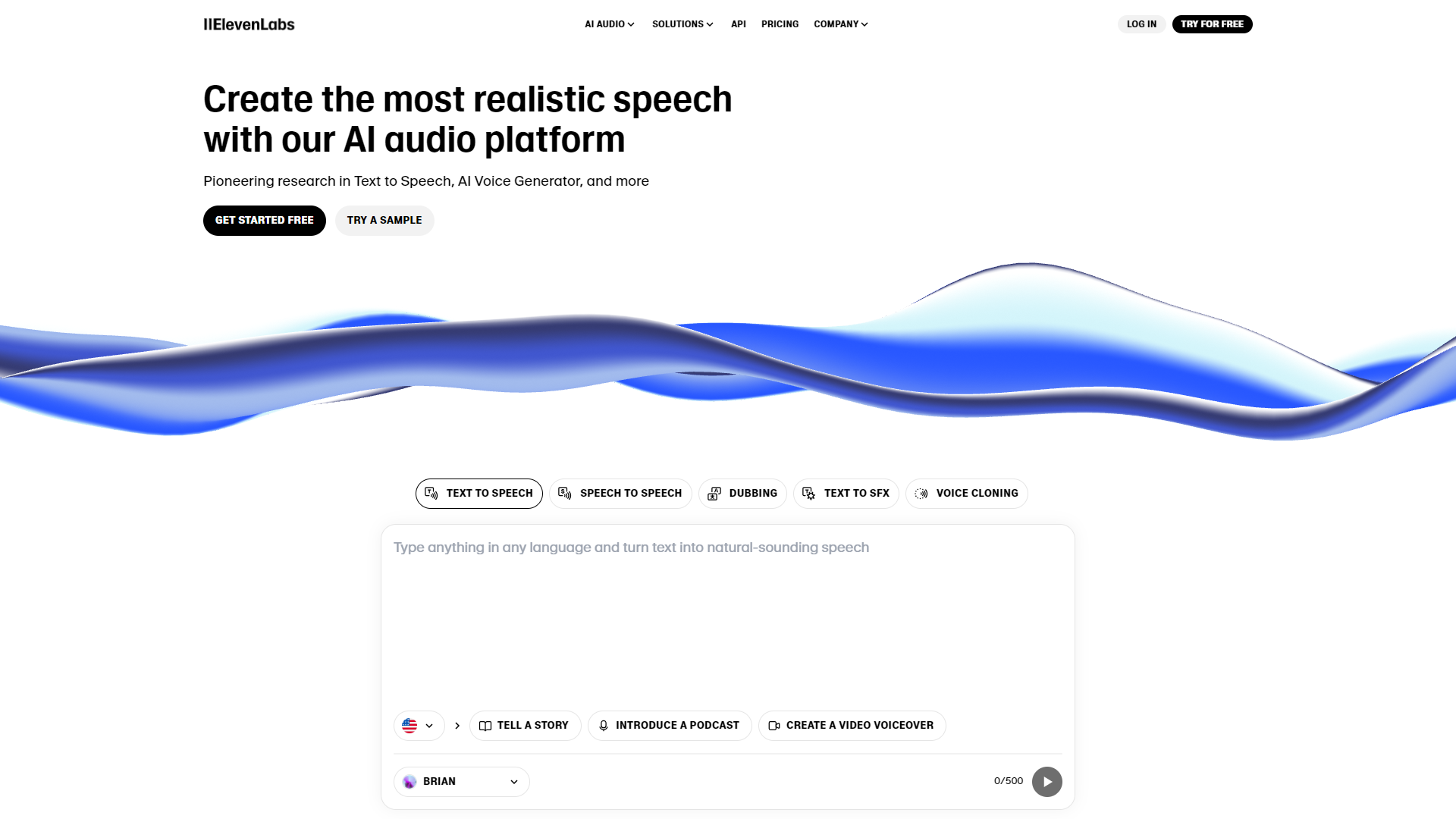
Task: Click the Voice Cloning icon
Action: pos(921,493)
